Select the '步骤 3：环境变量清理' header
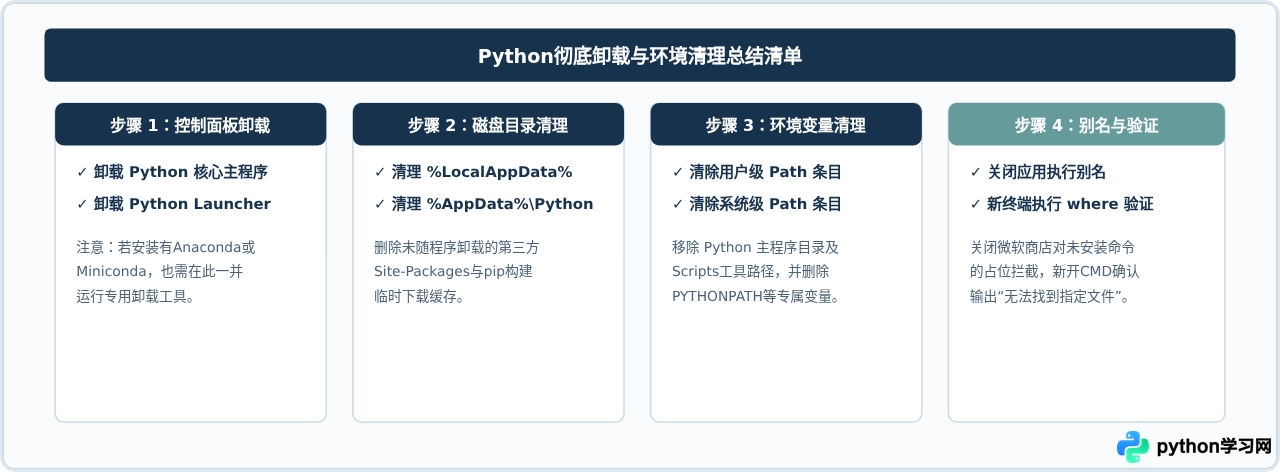1280x472 pixels. [786, 125]
